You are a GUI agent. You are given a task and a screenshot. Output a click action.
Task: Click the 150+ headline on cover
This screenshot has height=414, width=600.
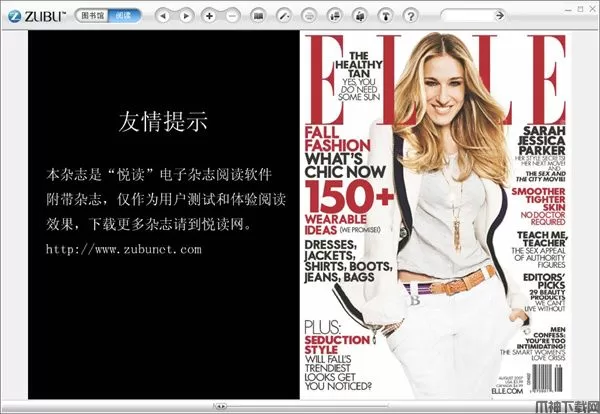pos(349,196)
